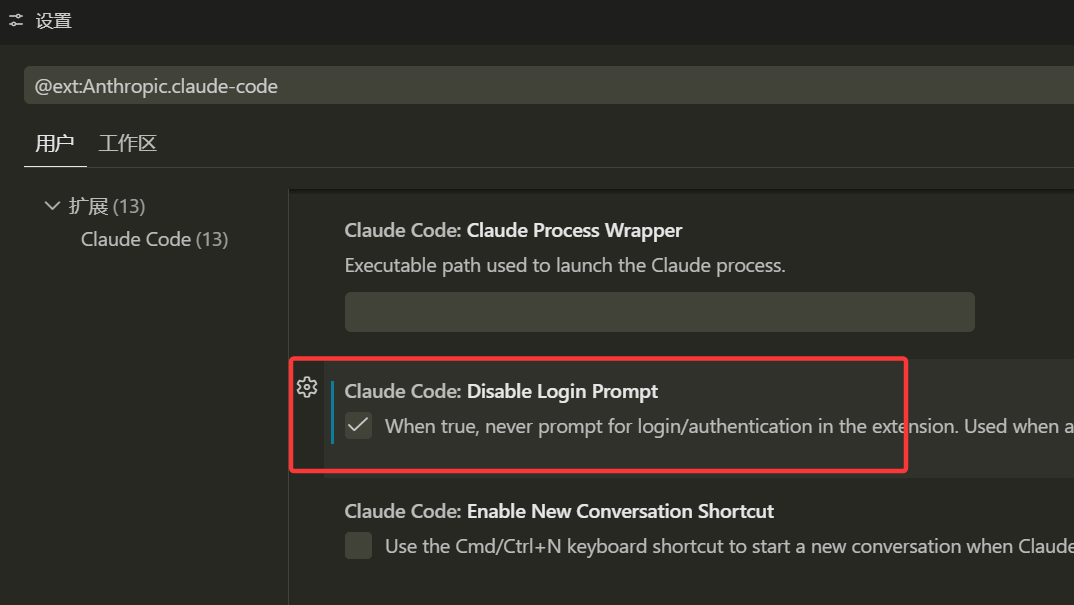The image size is (1074, 605).
Task: Select Claude Code (13) in the settings tree
Action: [x=154, y=239]
